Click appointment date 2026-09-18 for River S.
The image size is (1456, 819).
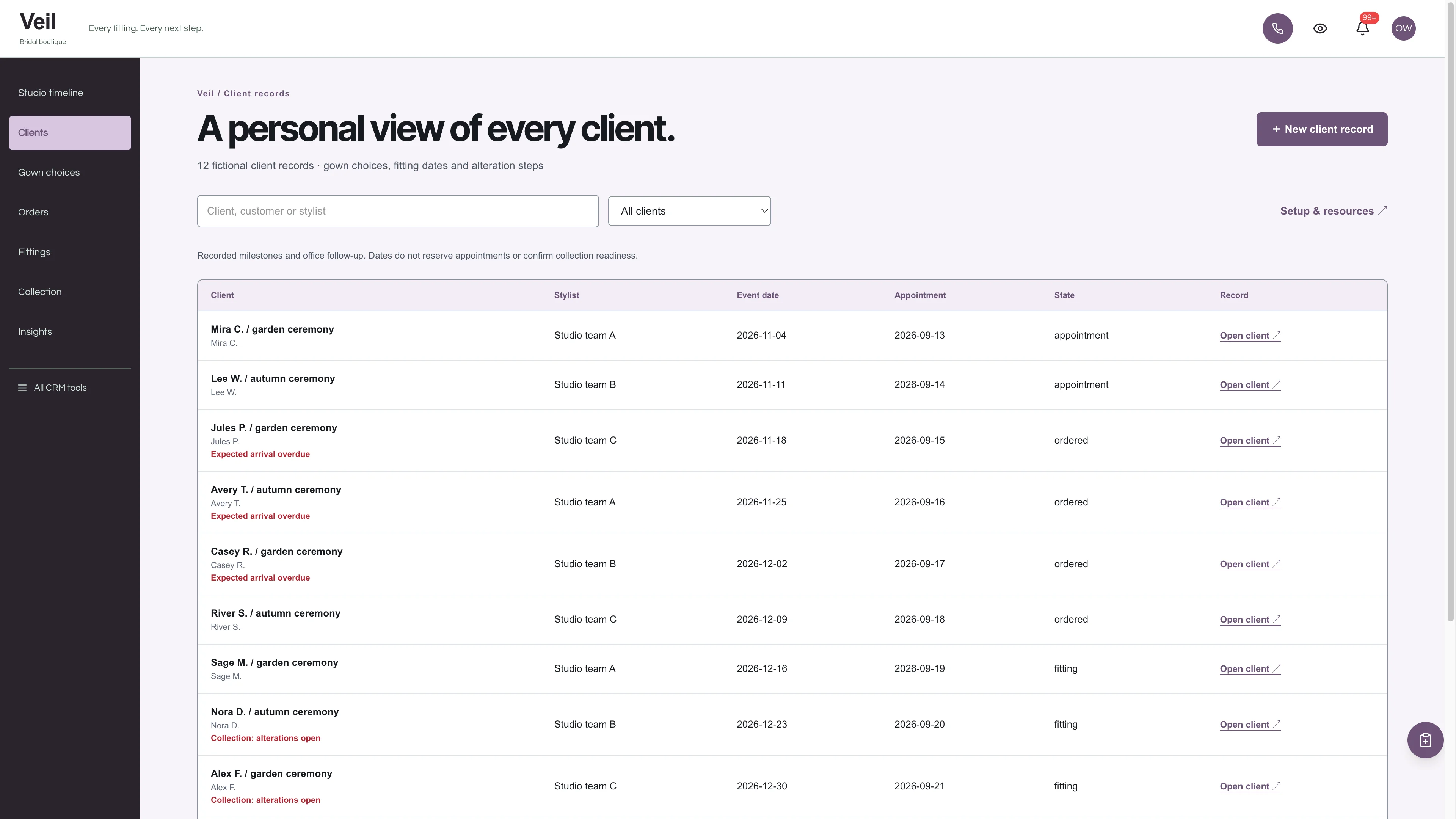click(x=919, y=620)
